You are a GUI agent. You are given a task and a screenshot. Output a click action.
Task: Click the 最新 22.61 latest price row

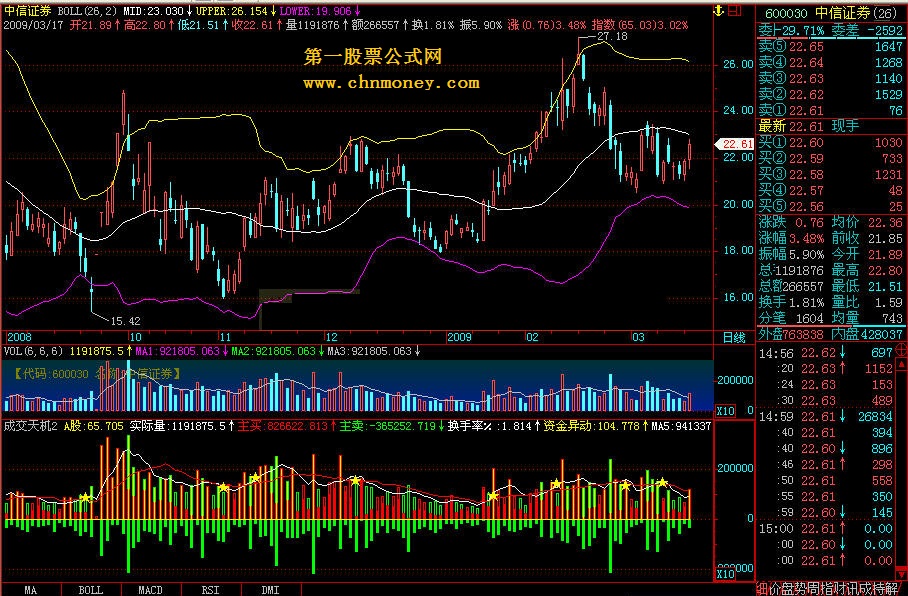791,126
